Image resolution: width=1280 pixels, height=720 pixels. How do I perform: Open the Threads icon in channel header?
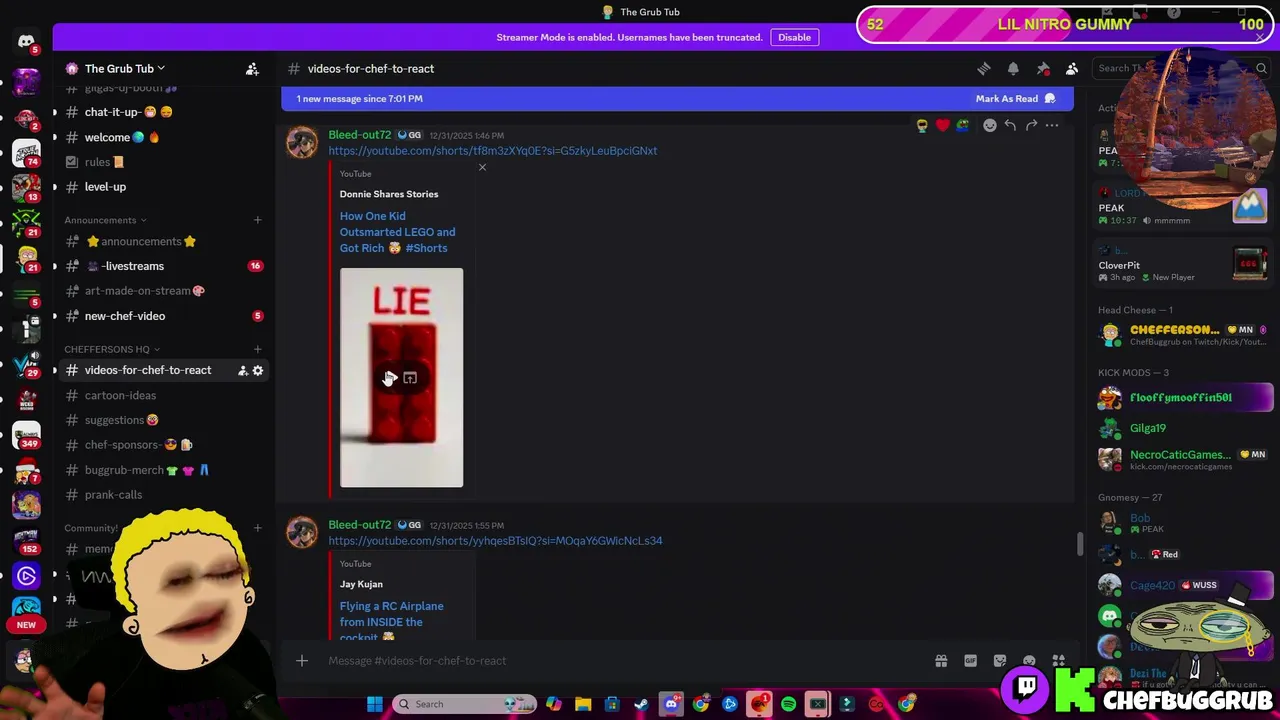(984, 68)
